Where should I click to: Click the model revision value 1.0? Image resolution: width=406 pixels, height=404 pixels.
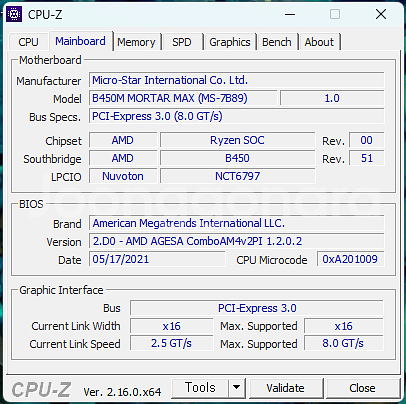click(x=332, y=98)
